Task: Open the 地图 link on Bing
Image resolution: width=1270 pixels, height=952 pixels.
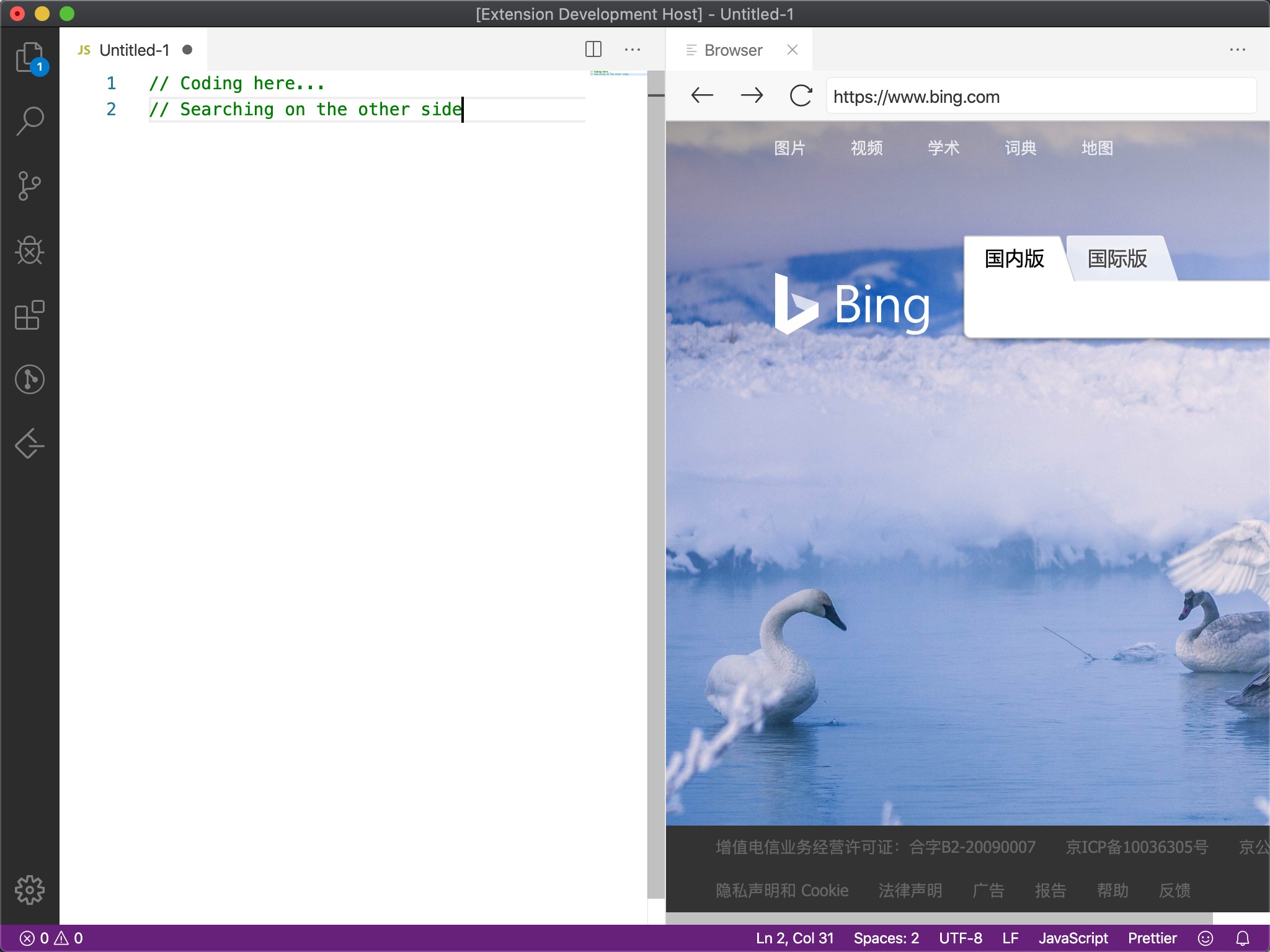Action: click(1097, 148)
